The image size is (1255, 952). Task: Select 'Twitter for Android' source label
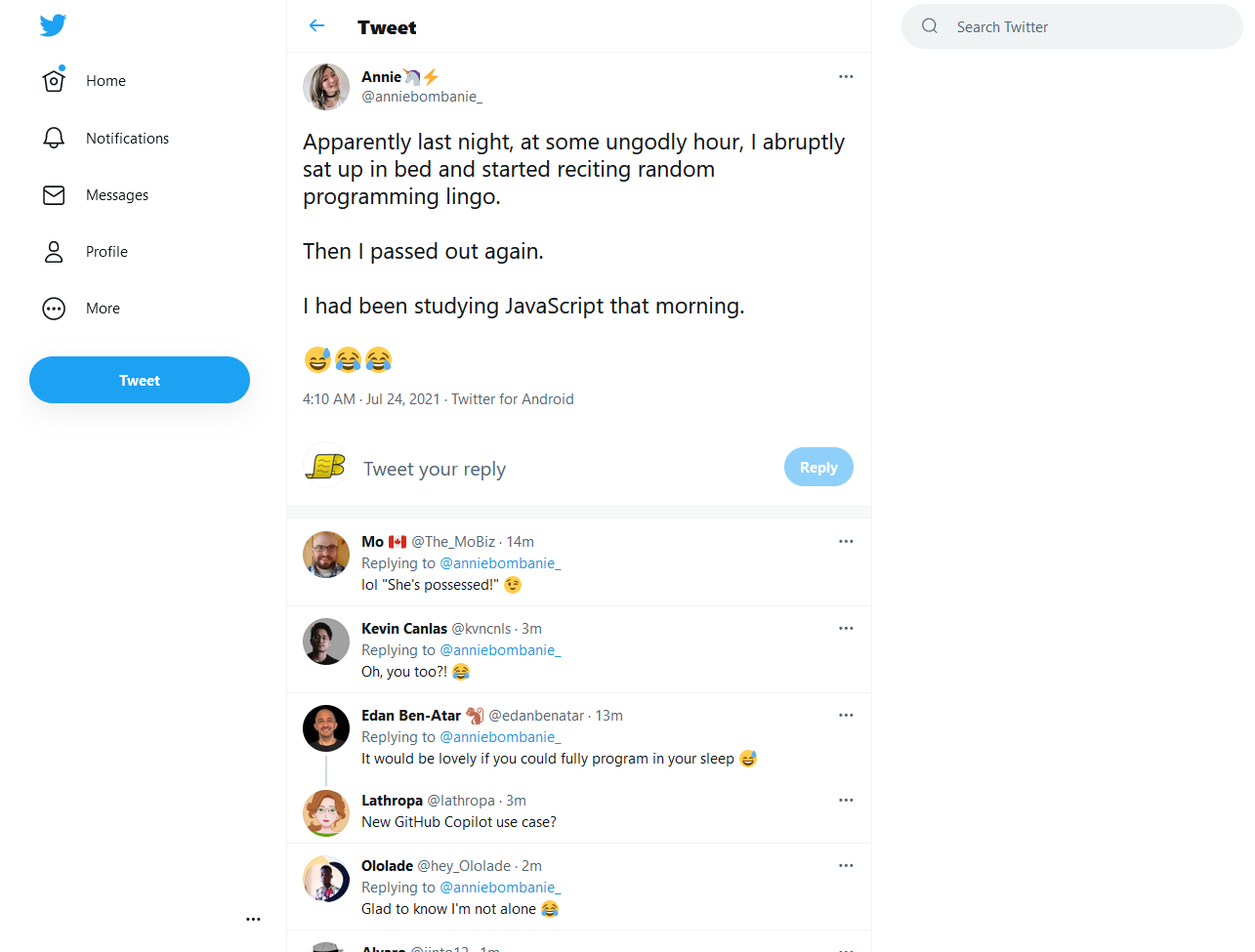[x=512, y=398]
